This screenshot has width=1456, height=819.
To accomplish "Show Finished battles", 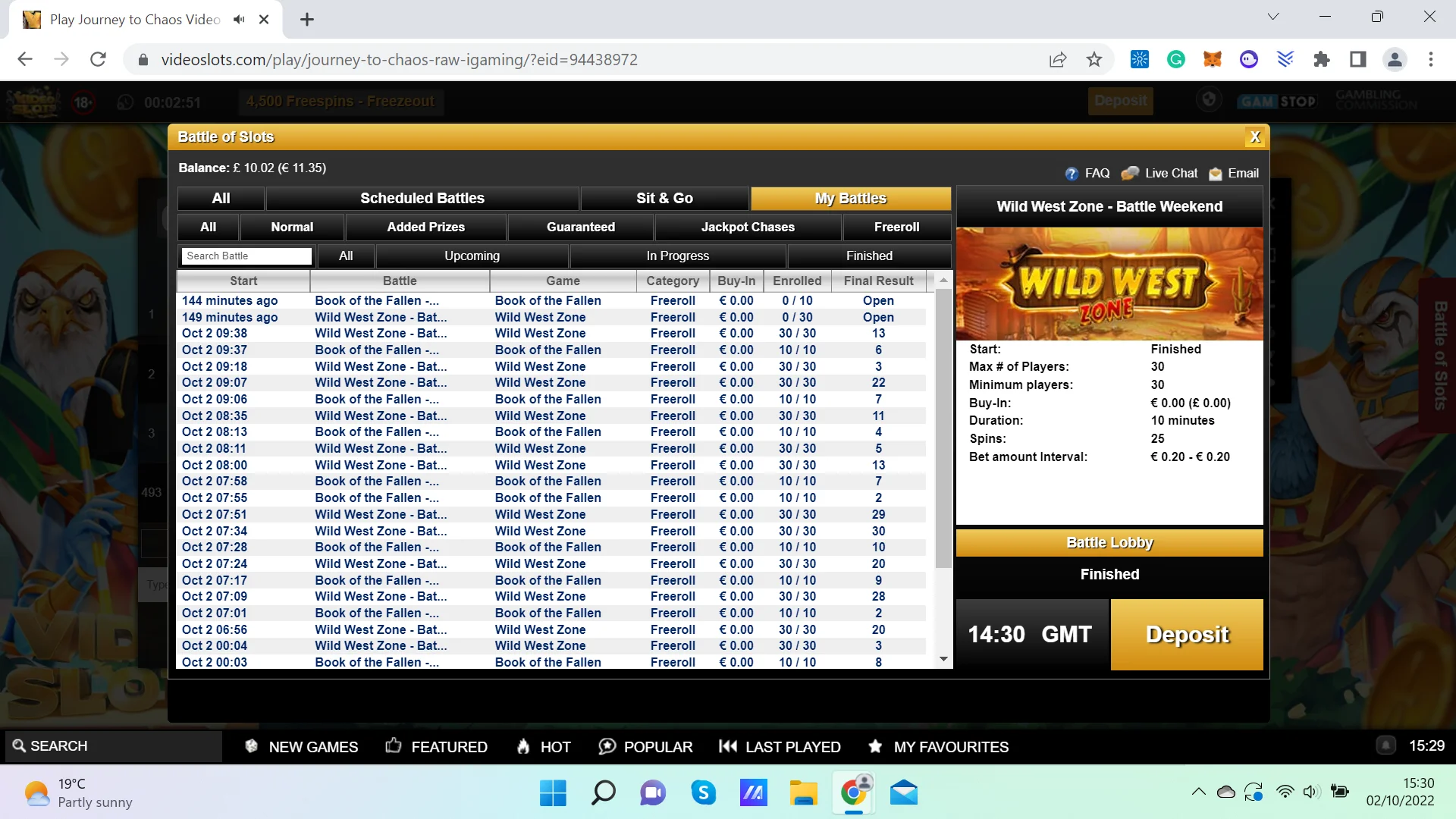I will [x=869, y=256].
